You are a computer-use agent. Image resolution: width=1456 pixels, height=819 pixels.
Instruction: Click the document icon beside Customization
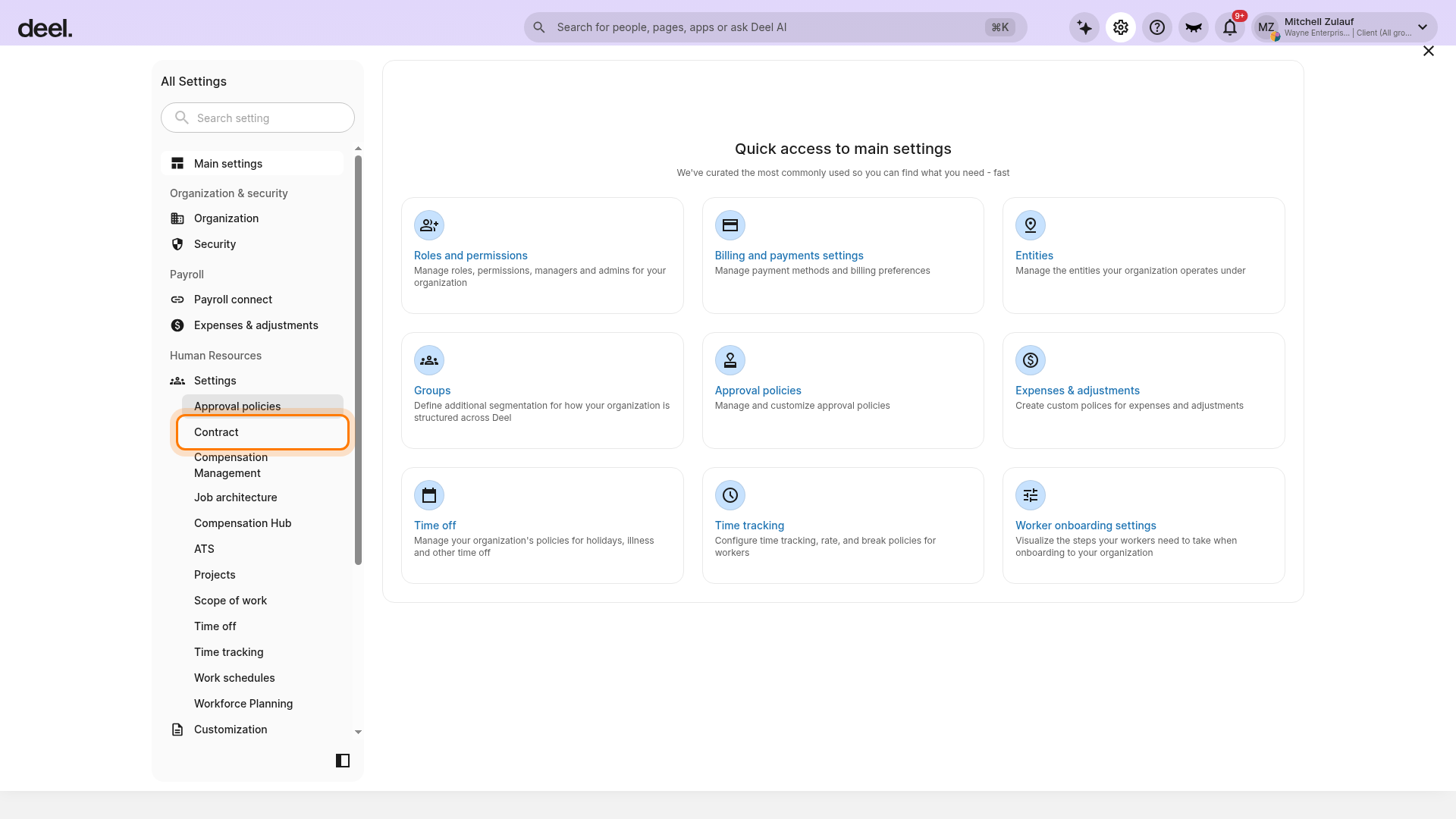(x=177, y=730)
